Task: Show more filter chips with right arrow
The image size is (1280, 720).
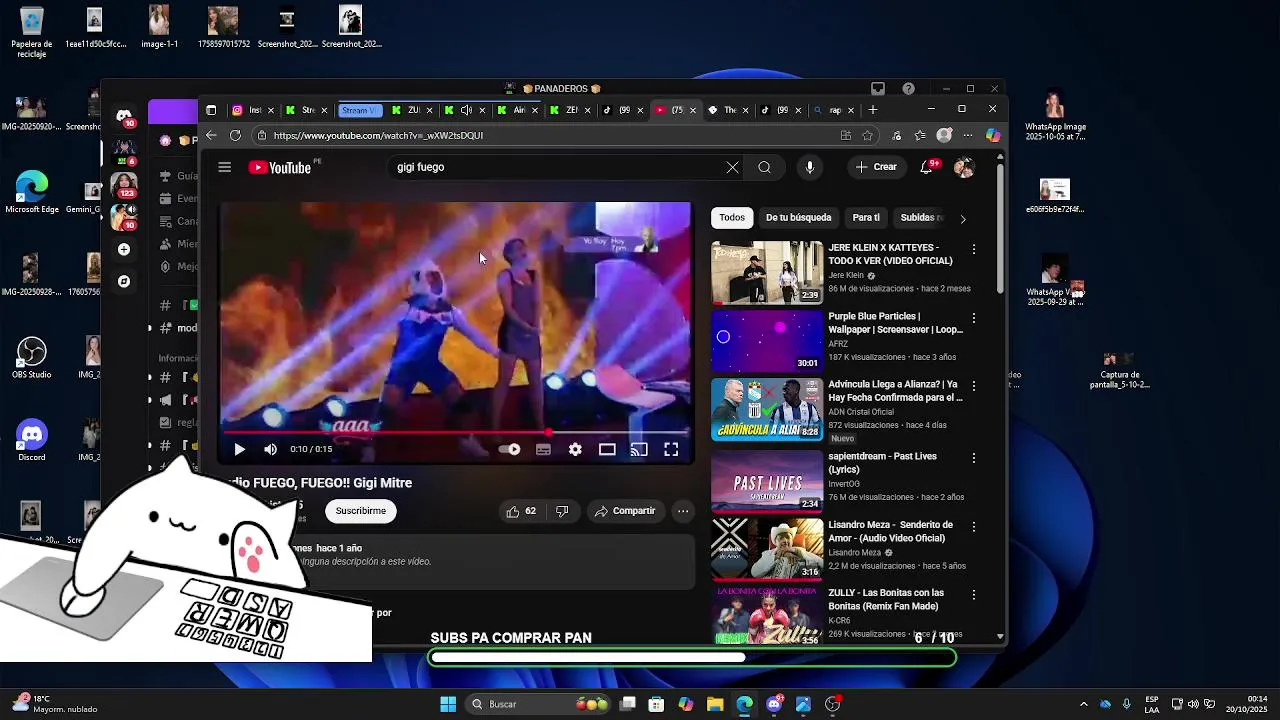Action: point(963,218)
